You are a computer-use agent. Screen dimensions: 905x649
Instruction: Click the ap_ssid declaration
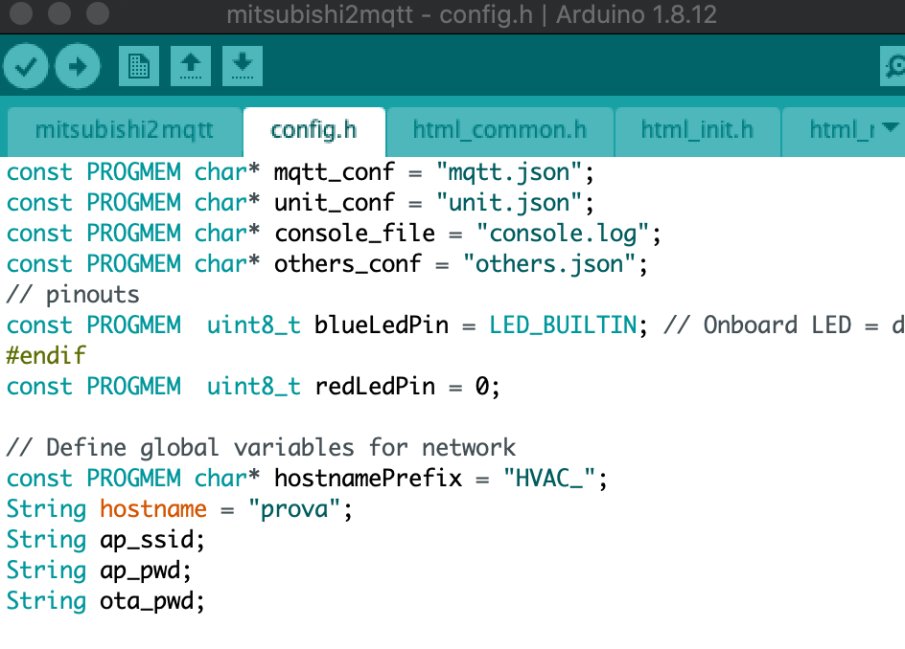click(105, 540)
